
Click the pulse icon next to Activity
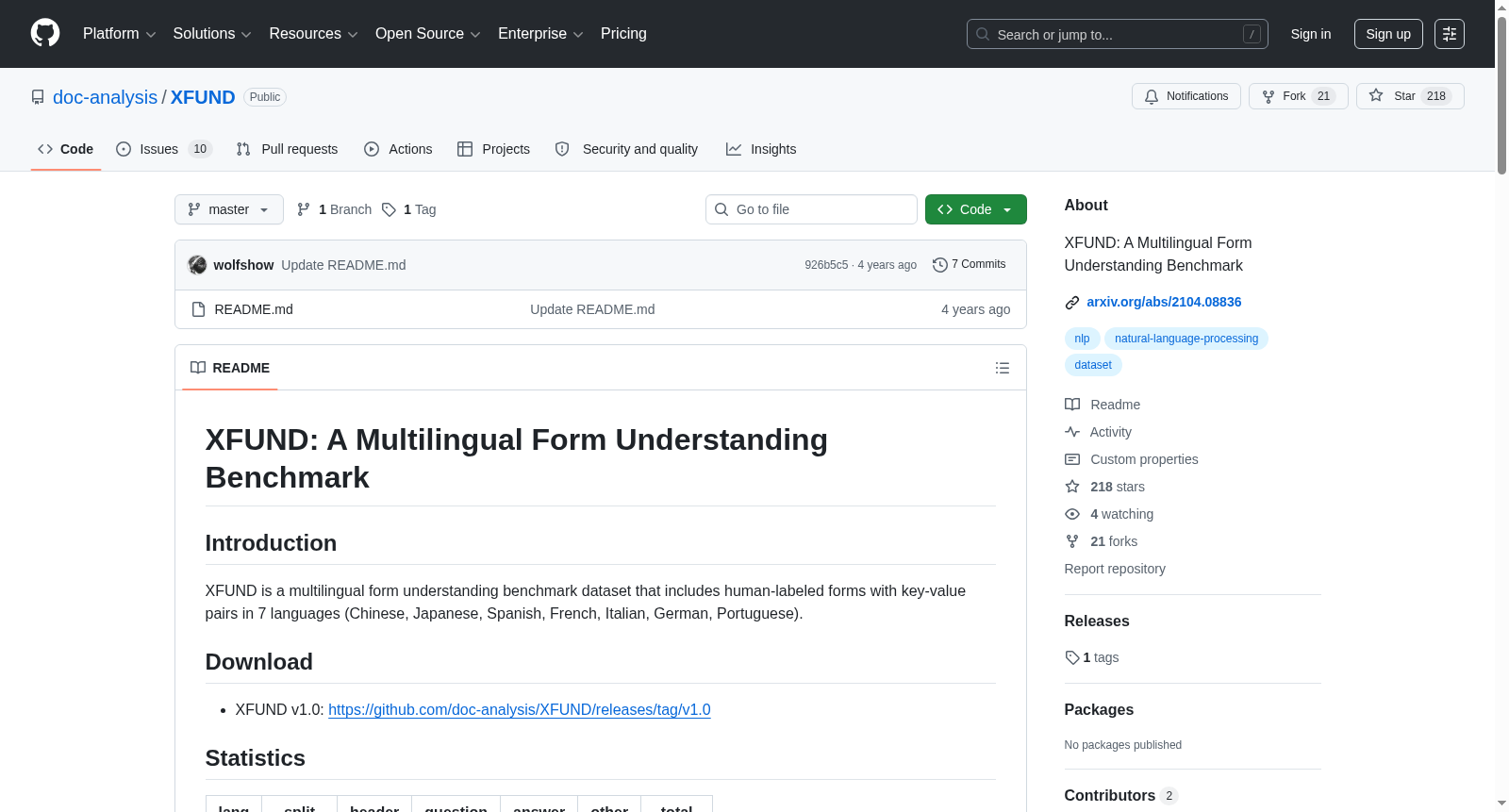1072,432
